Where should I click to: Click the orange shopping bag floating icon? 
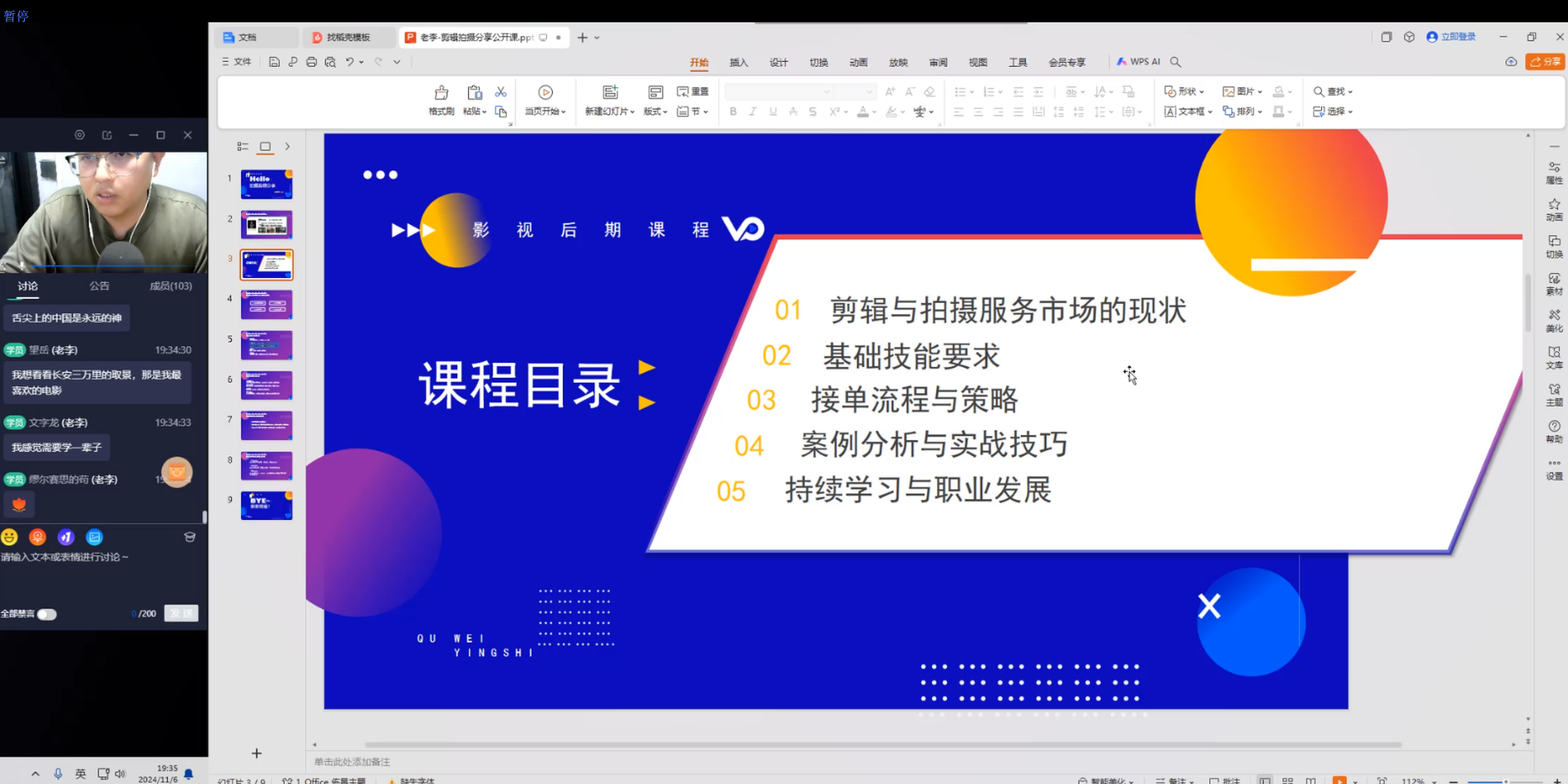point(177,472)
